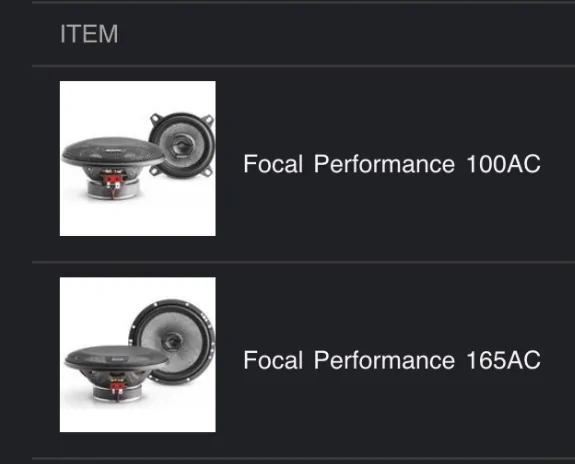Click the red terminal connector in the 165AC image
Viewport: 575px width, 464px height.
tap(117, 389)
